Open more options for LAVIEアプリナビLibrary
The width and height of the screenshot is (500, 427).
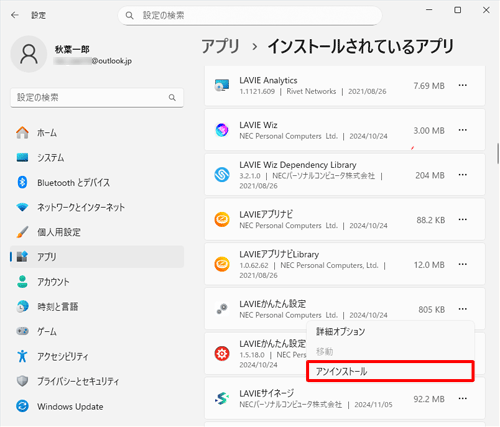463,264
